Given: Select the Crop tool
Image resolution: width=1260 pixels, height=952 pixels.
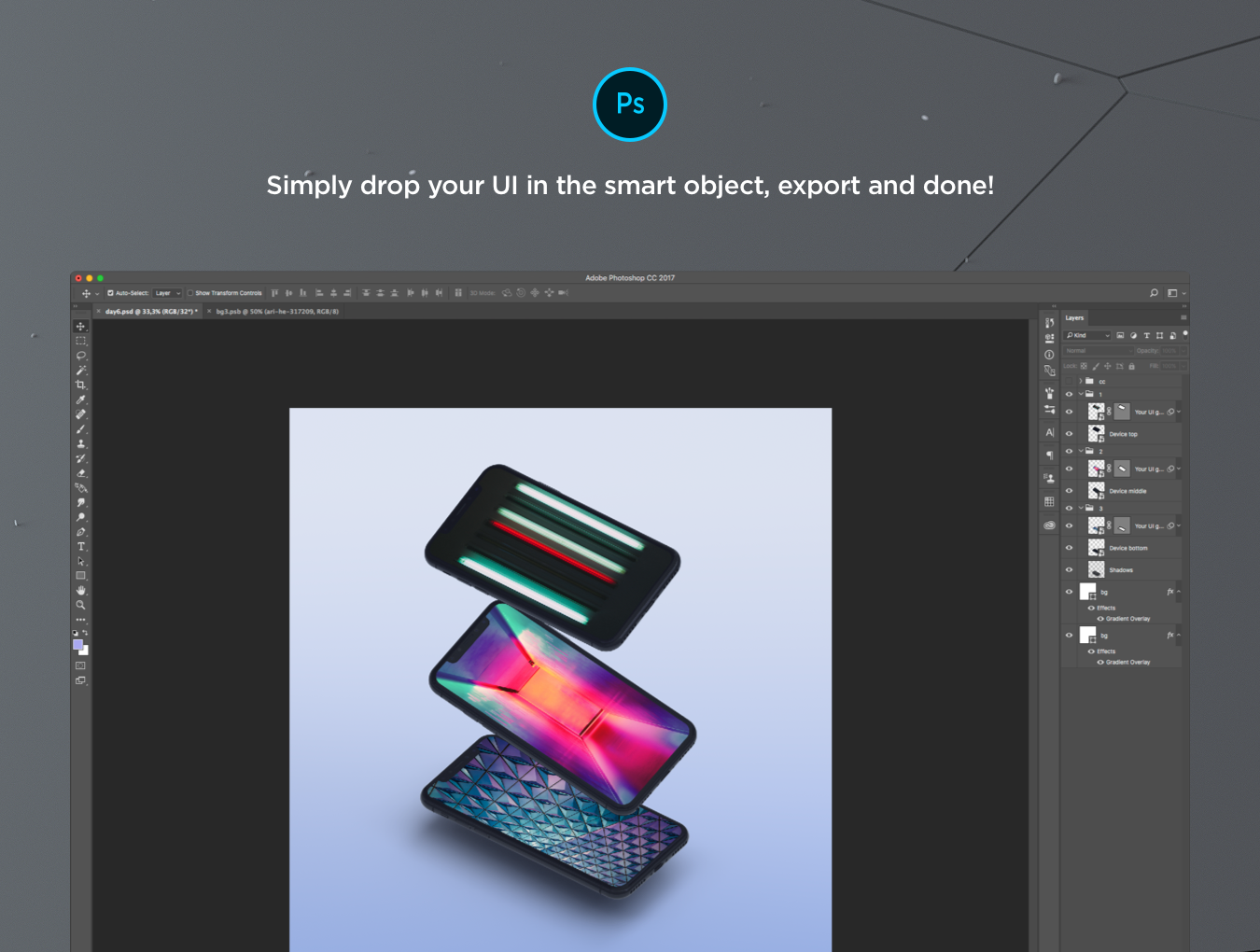Looking at the screenshot, I should click(81, 385).
